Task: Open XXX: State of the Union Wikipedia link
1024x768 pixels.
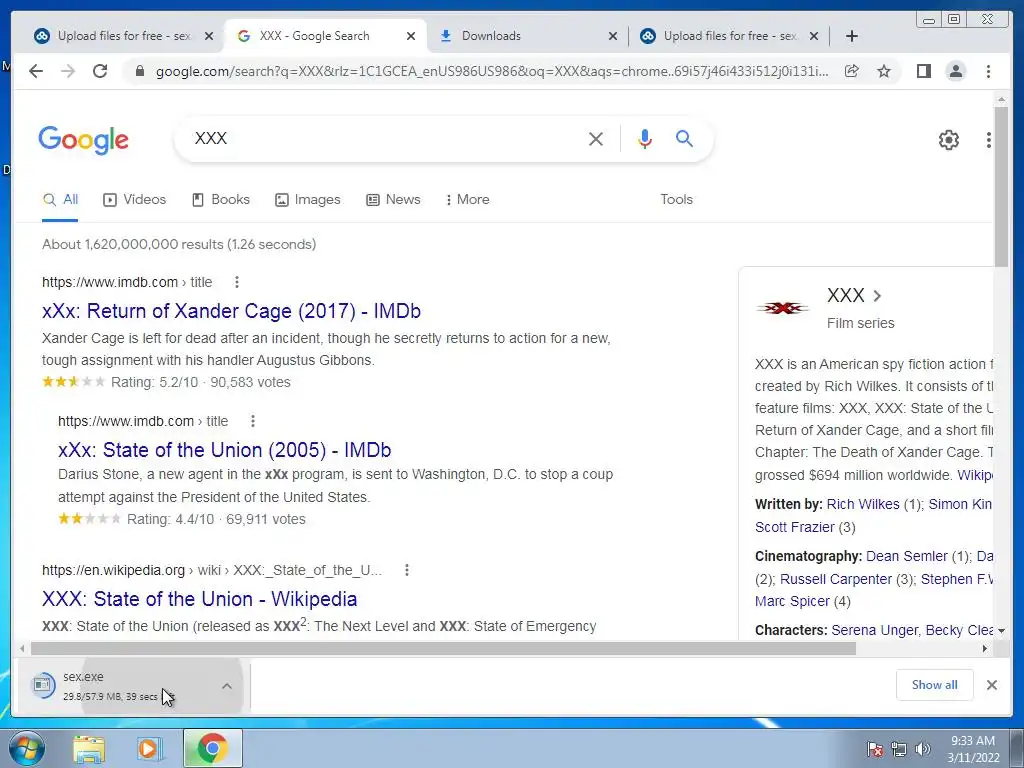Action: coord(199,599)
